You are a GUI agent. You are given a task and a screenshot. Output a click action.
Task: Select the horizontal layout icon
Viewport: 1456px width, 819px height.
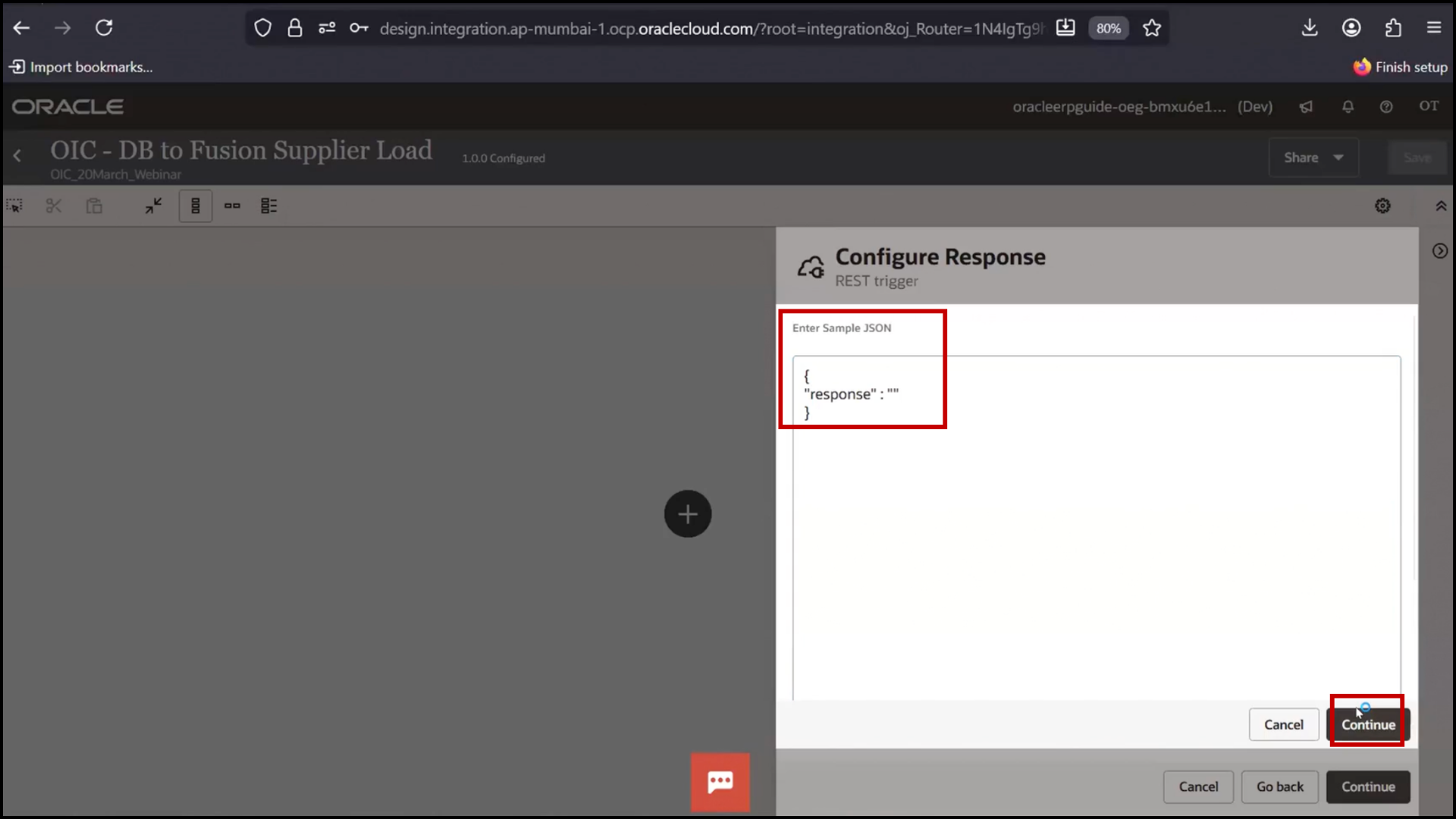tap(232, 206)
